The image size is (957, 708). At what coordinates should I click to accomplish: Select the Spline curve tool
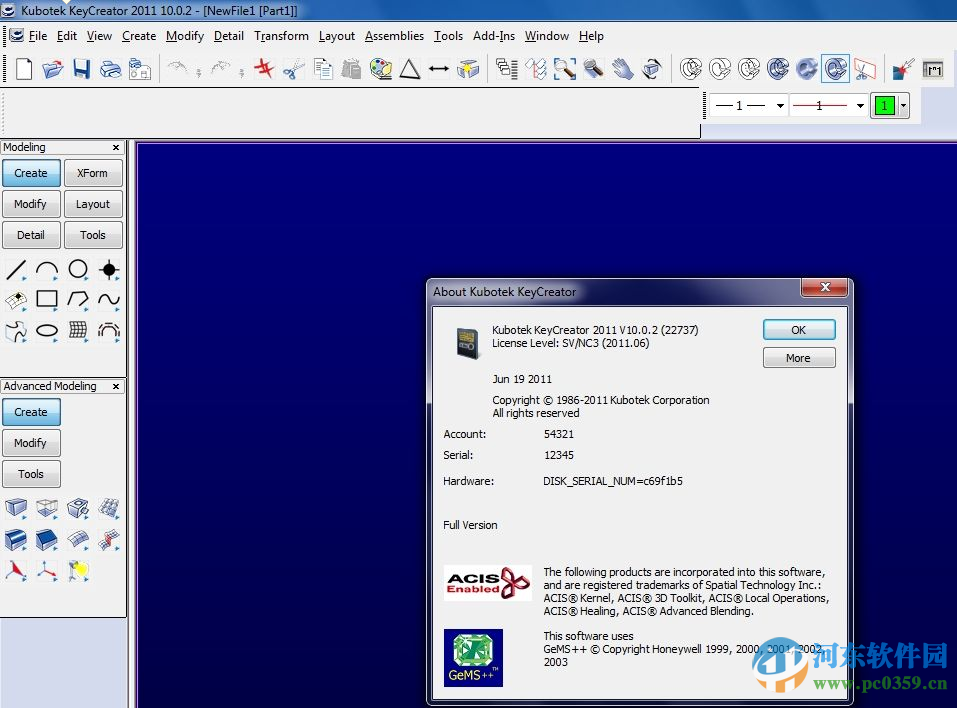click(x=109, y=299)
